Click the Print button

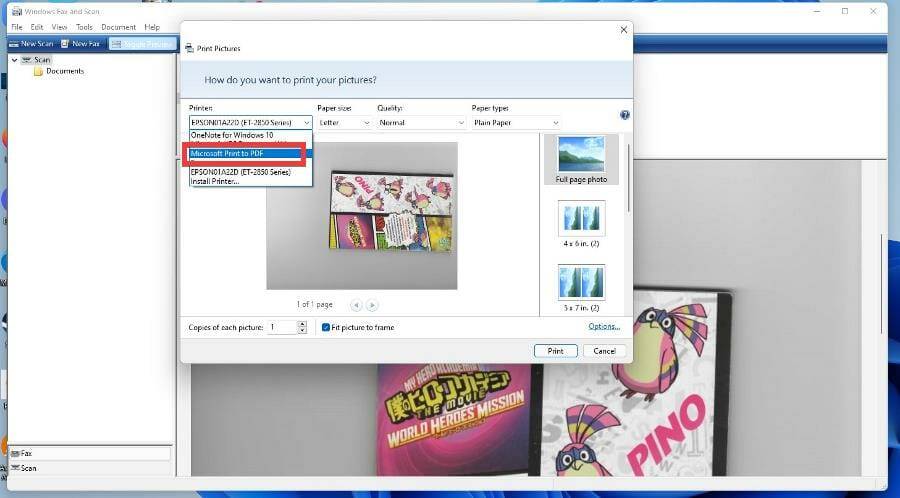point(555,351)
